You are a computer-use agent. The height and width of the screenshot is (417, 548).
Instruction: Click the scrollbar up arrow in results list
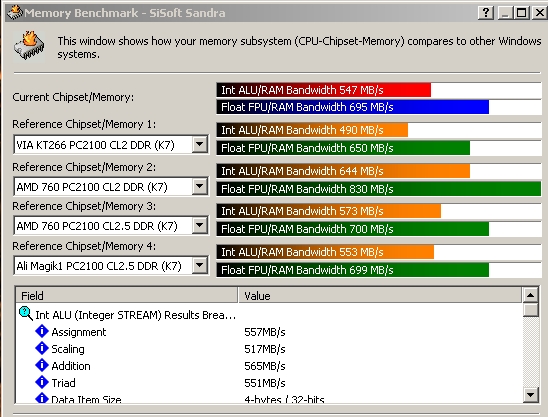coord(531,295)
